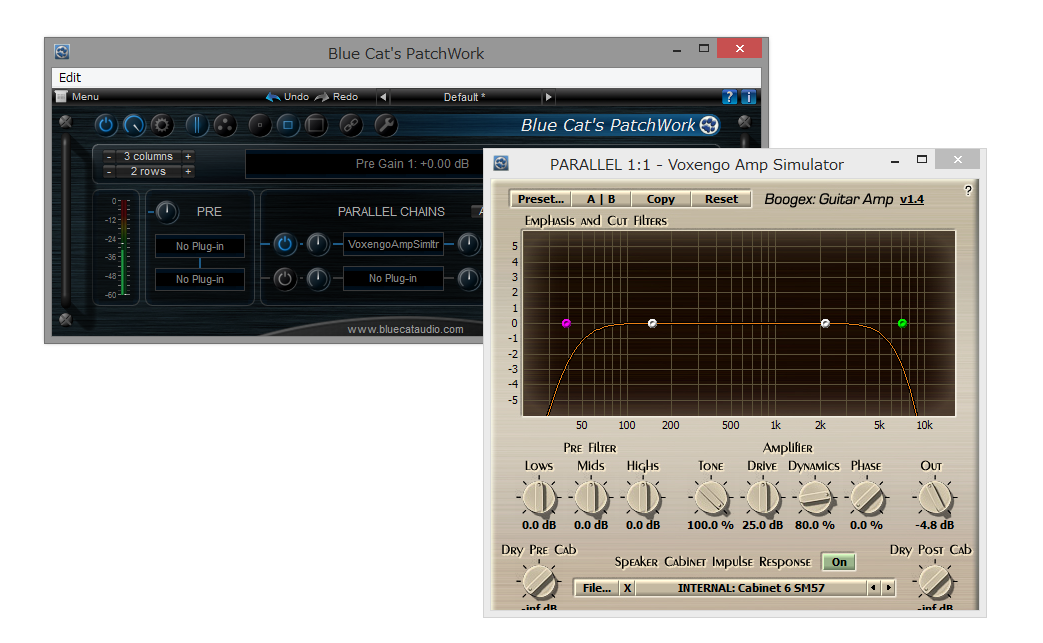1043x643 pixels.
Task: Click the Voxengo Amp Simulator window title icon
Action: tap(501, 163)
